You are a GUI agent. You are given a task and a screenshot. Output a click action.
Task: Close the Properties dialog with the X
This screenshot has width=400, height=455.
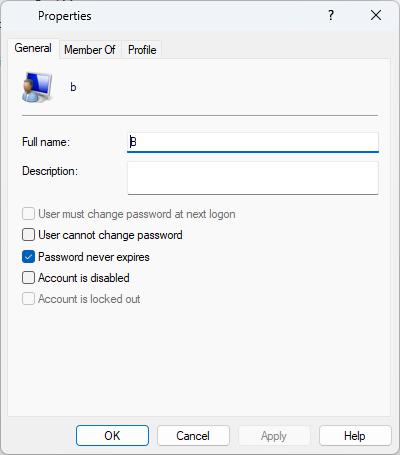pyautogui.click(x=376, y=15)
